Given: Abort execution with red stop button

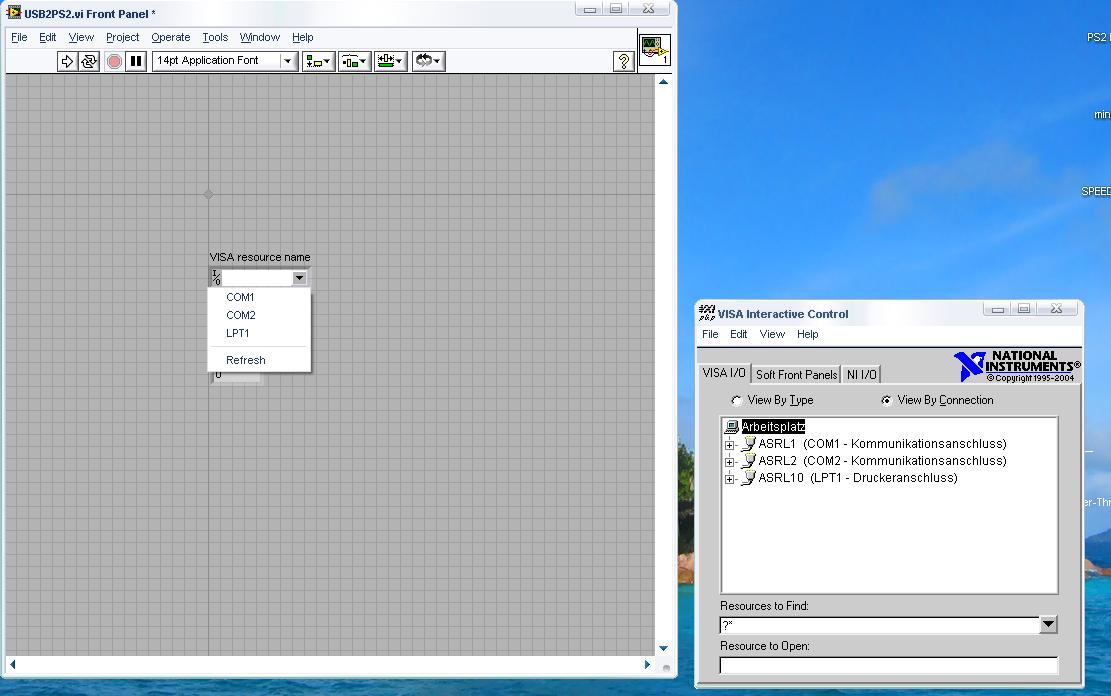Looking at the screenshot, I should click(114, 61).
